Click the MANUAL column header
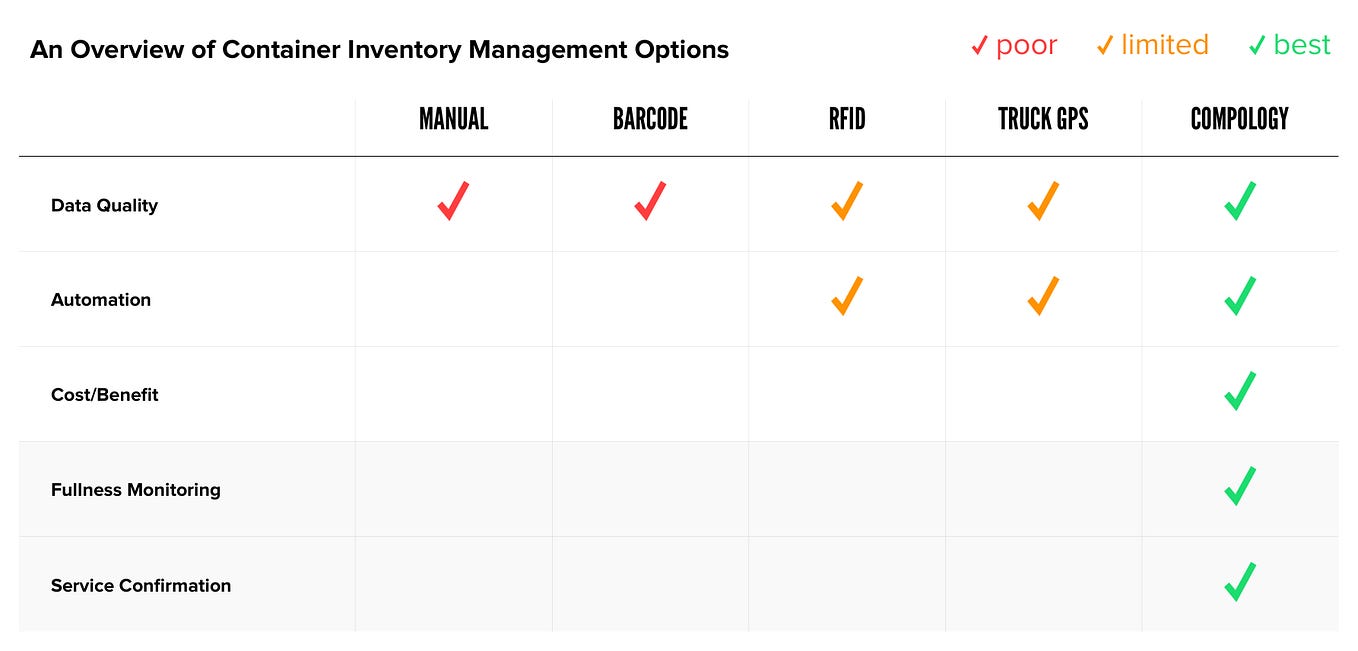 point(453,119)
